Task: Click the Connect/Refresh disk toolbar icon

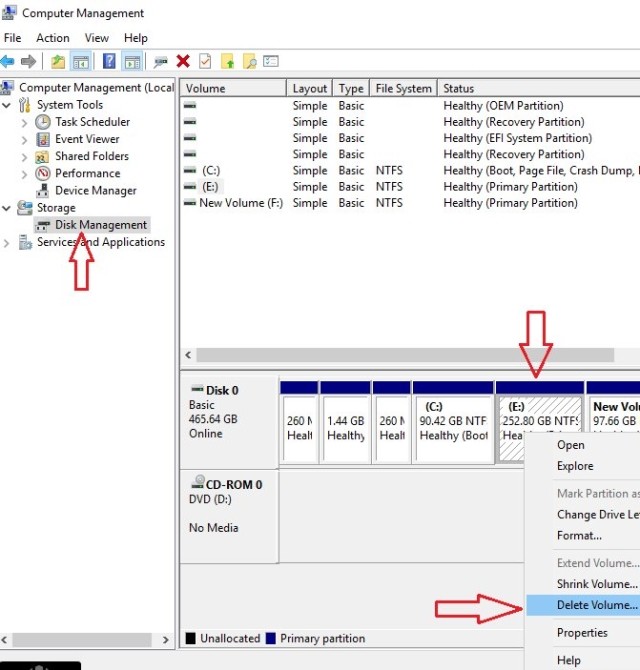Action: [161, 62]
